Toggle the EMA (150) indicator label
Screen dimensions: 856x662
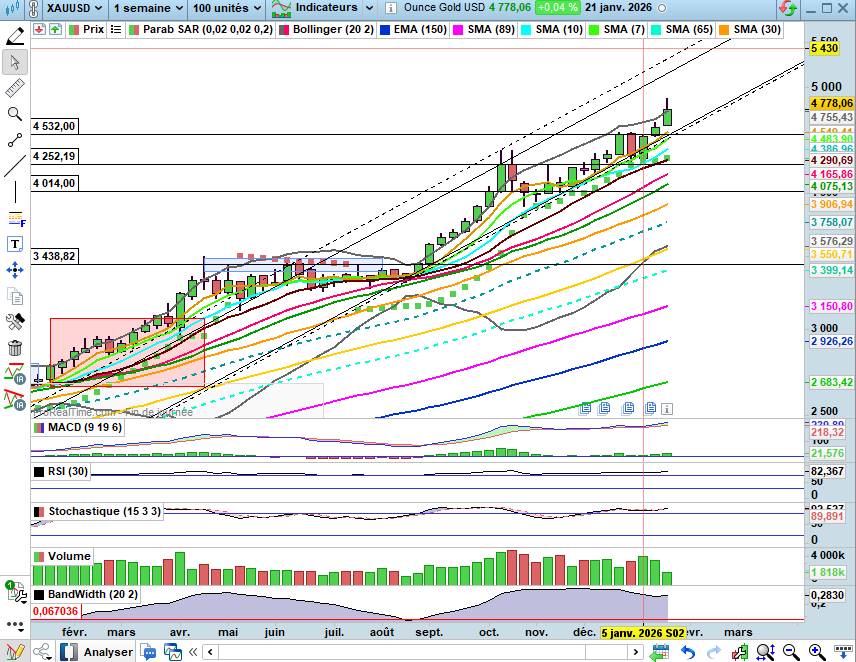point(419,29)
